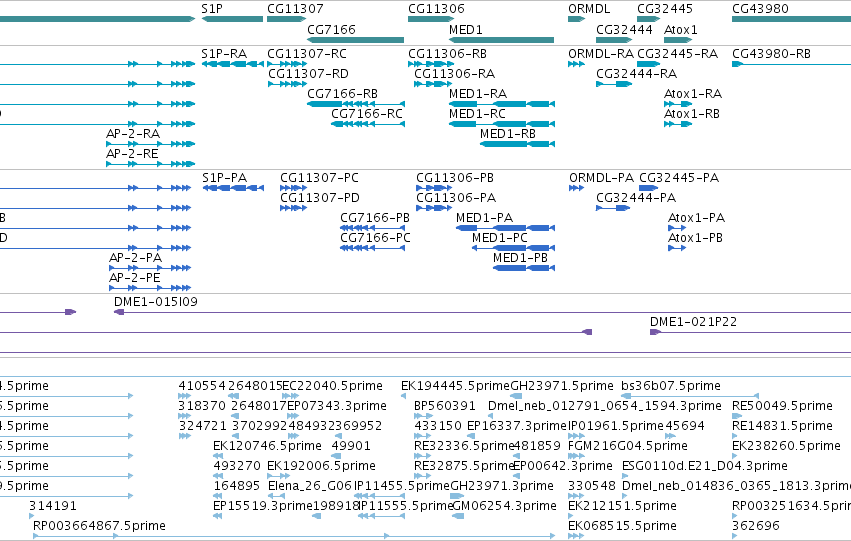Select the CG11306-RA transcript
The width and height of the screenshot is (851, 541).
click(433, 84)
